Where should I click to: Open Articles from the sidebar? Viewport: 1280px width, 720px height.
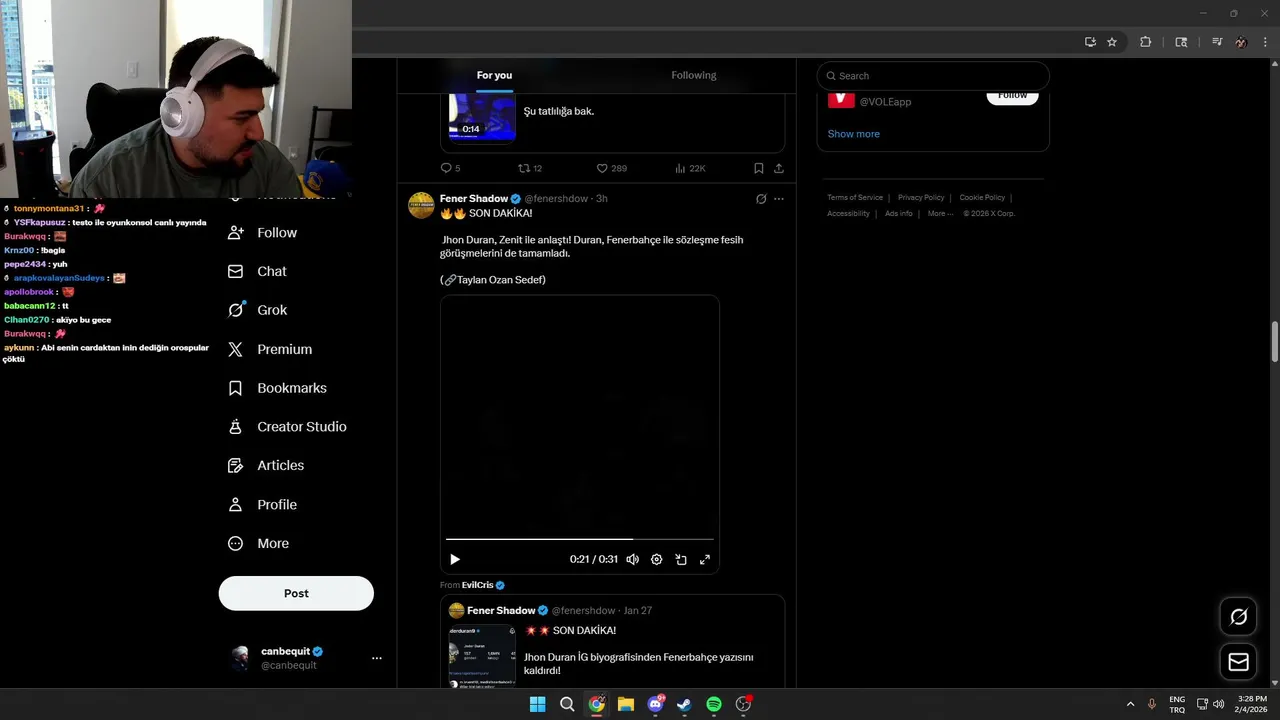click(266, 465)
